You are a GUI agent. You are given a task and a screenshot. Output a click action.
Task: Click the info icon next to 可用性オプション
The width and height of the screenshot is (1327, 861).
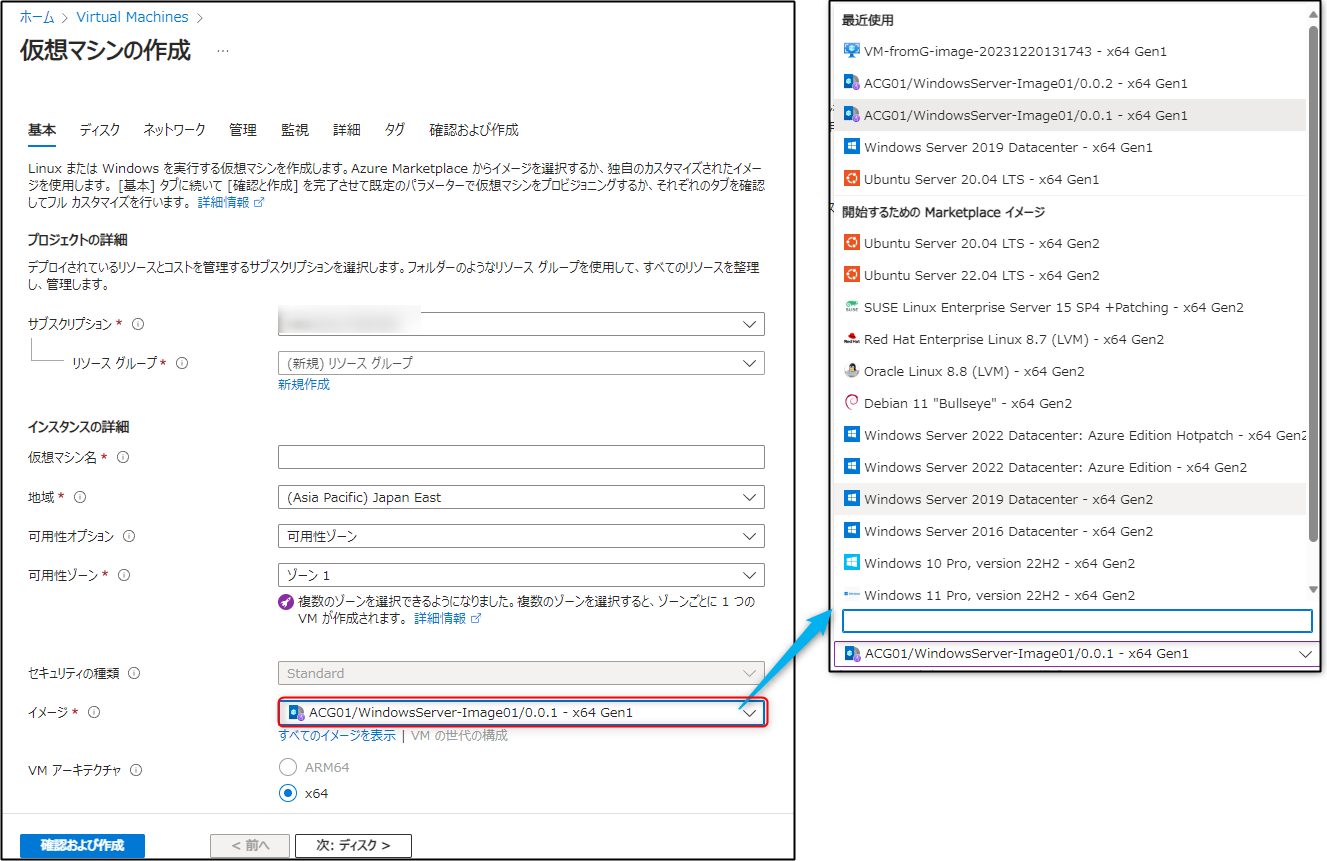130,536
